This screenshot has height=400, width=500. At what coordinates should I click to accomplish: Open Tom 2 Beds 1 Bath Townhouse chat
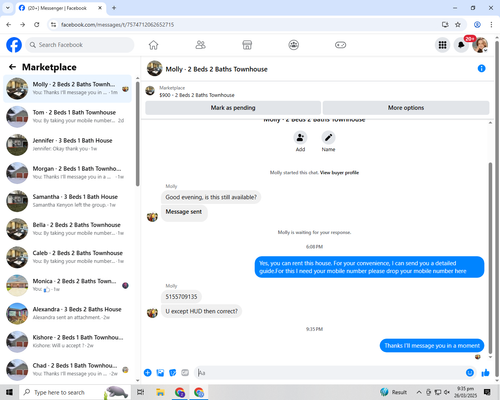tap(67, 117)
